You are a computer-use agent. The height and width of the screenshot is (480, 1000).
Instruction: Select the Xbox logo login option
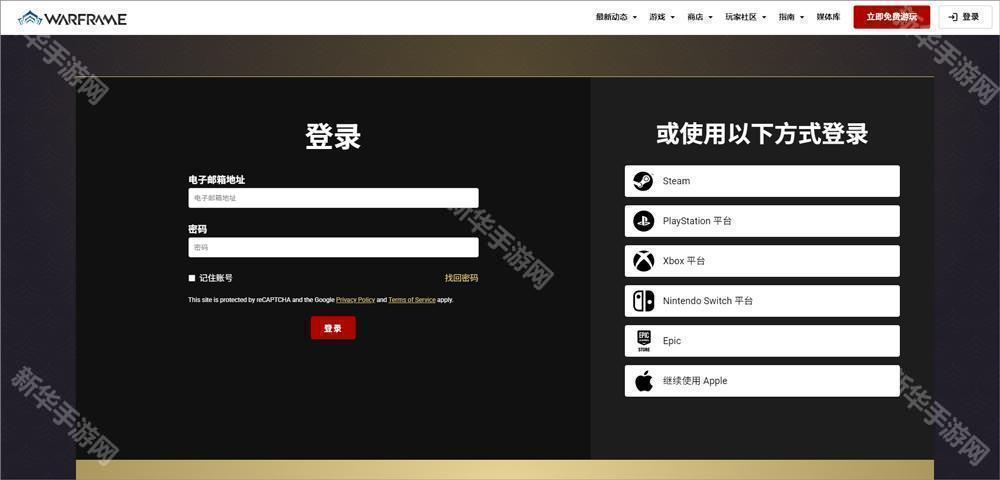coord(643,261)
